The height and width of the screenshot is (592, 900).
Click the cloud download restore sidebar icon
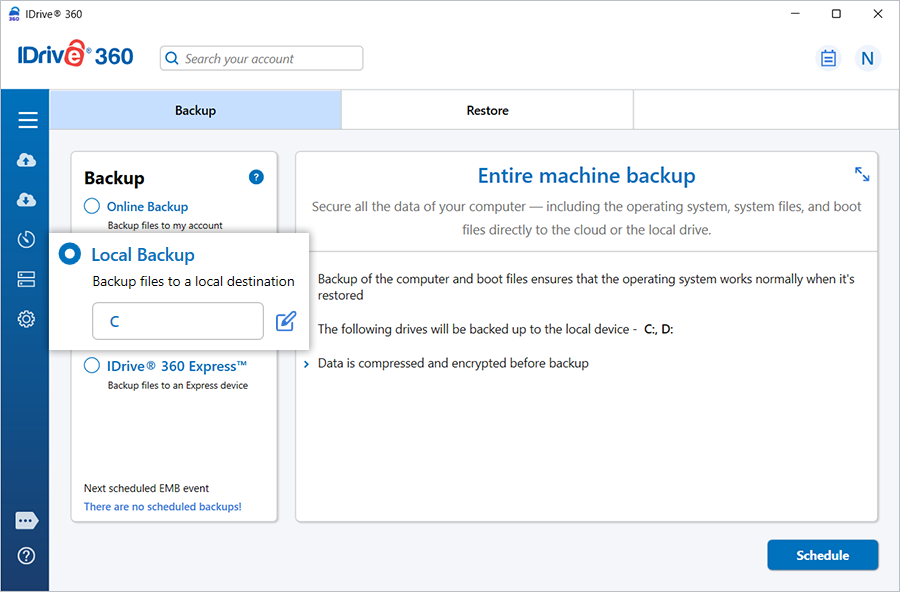[x=27, y=200]
